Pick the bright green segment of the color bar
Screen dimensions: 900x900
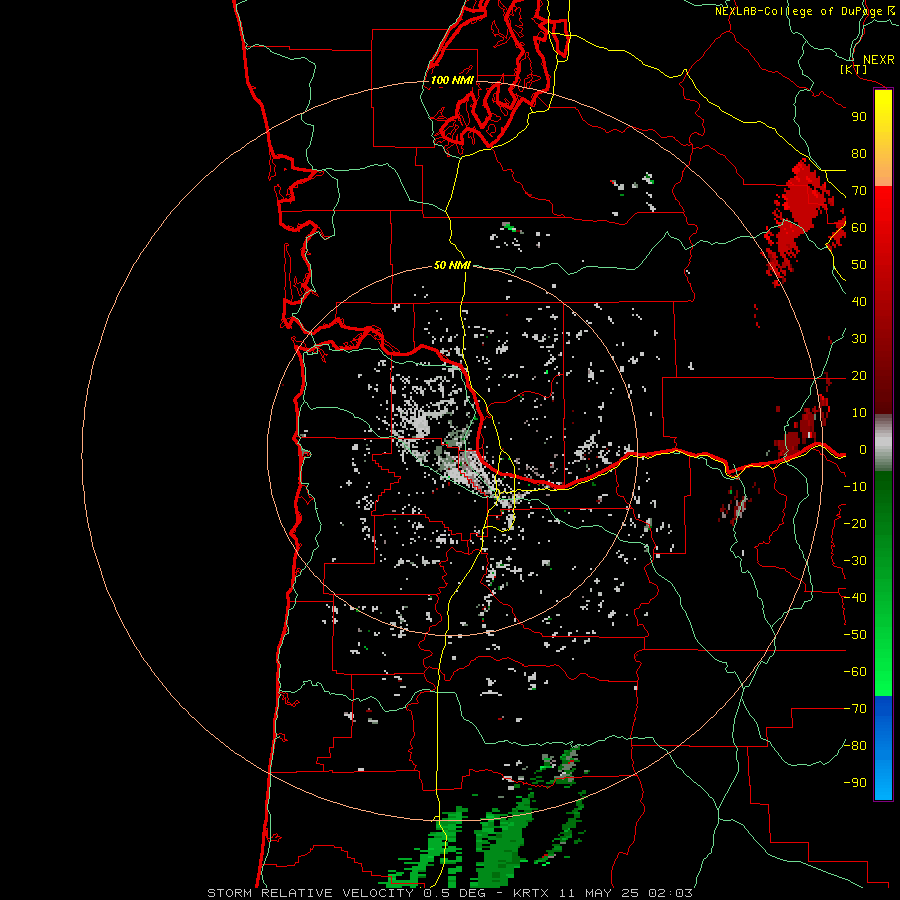pos(883,660)
